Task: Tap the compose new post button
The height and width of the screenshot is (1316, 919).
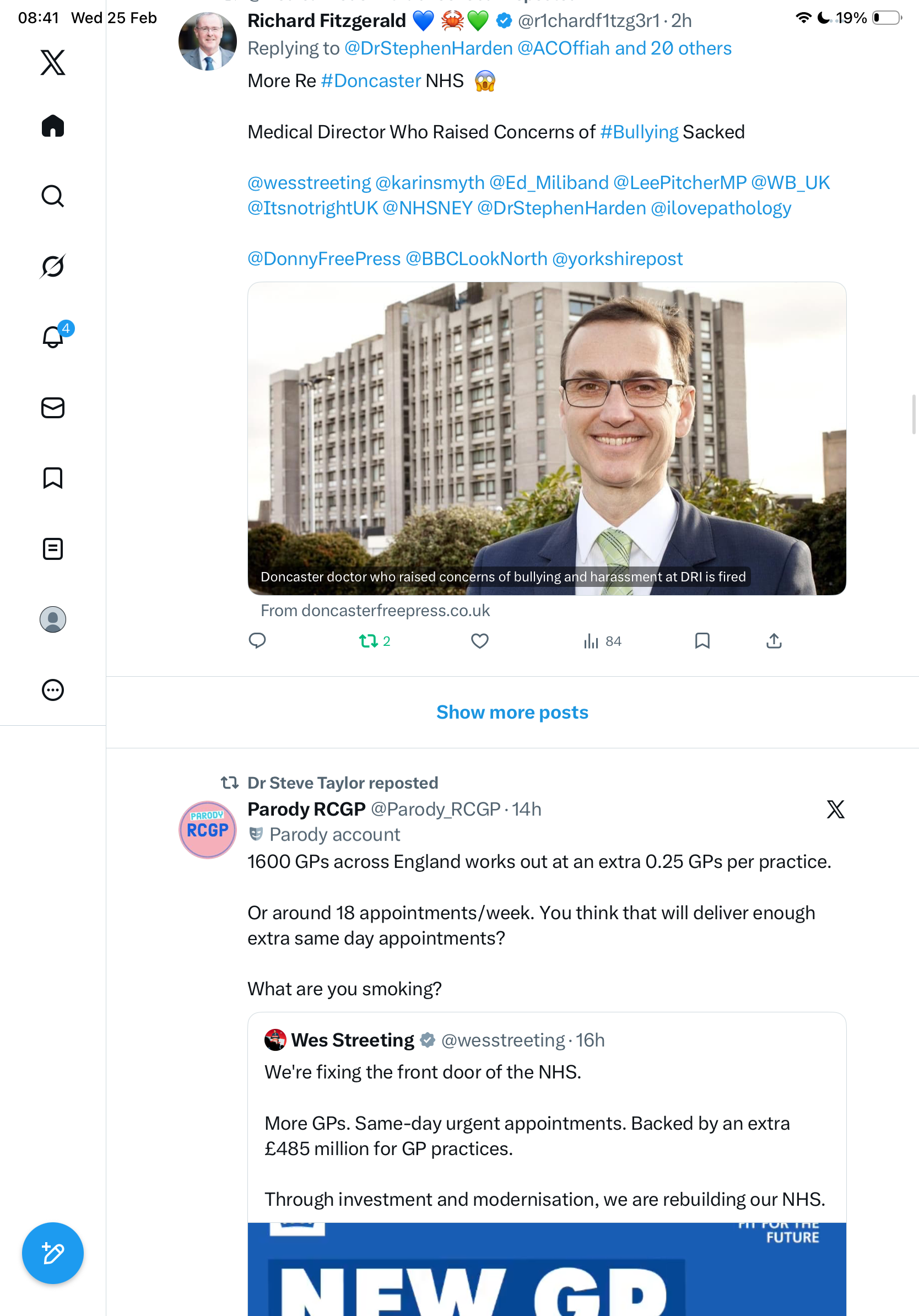Action: pyautogui.click(x=53, y=1253)
